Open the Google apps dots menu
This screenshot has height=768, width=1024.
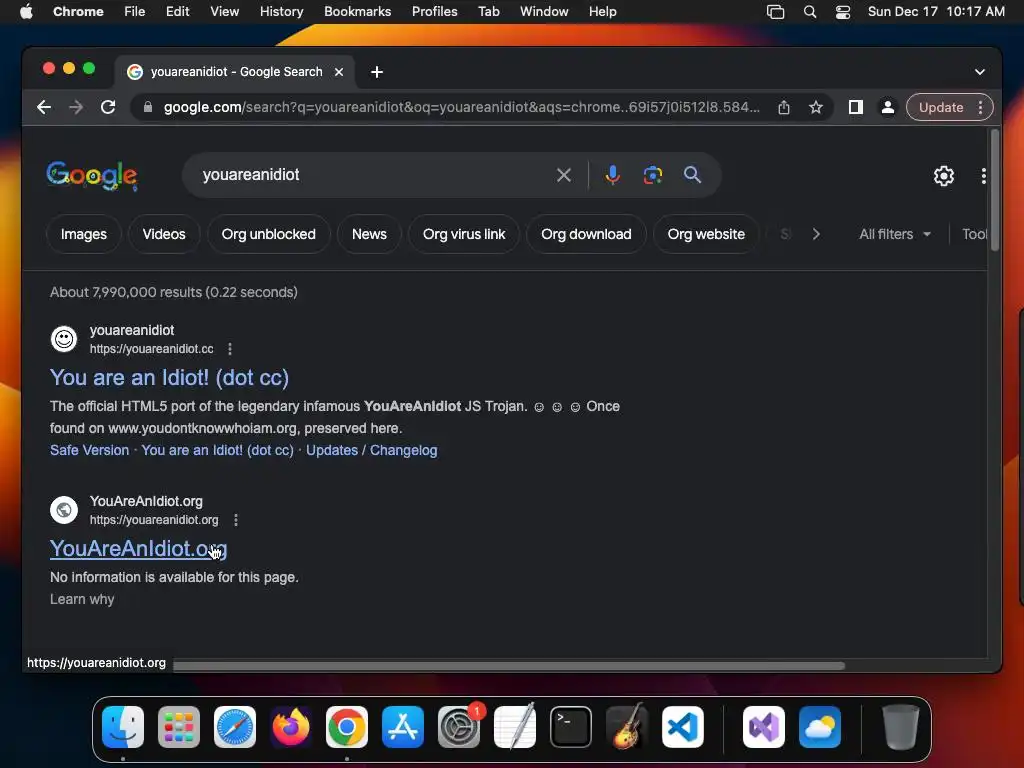point(984,176)
